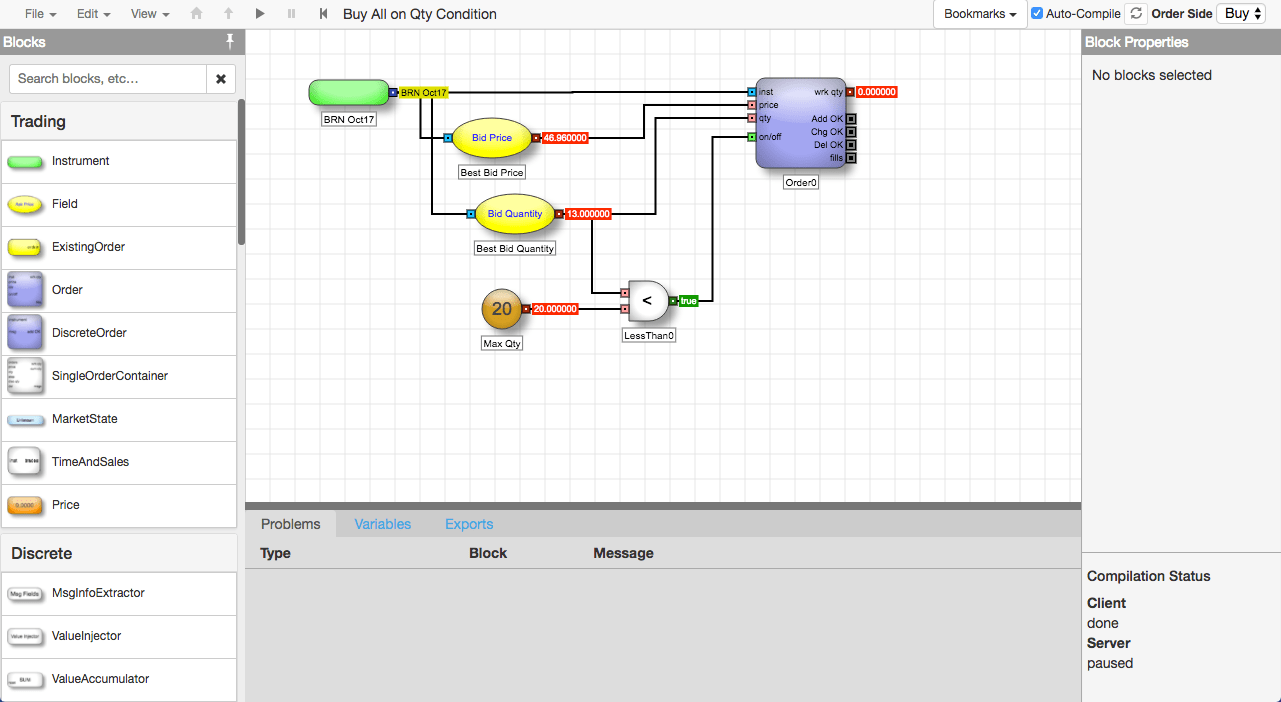Choose the TimeAndSales block
Screen dimensions: 1281x702
(119, 462)
